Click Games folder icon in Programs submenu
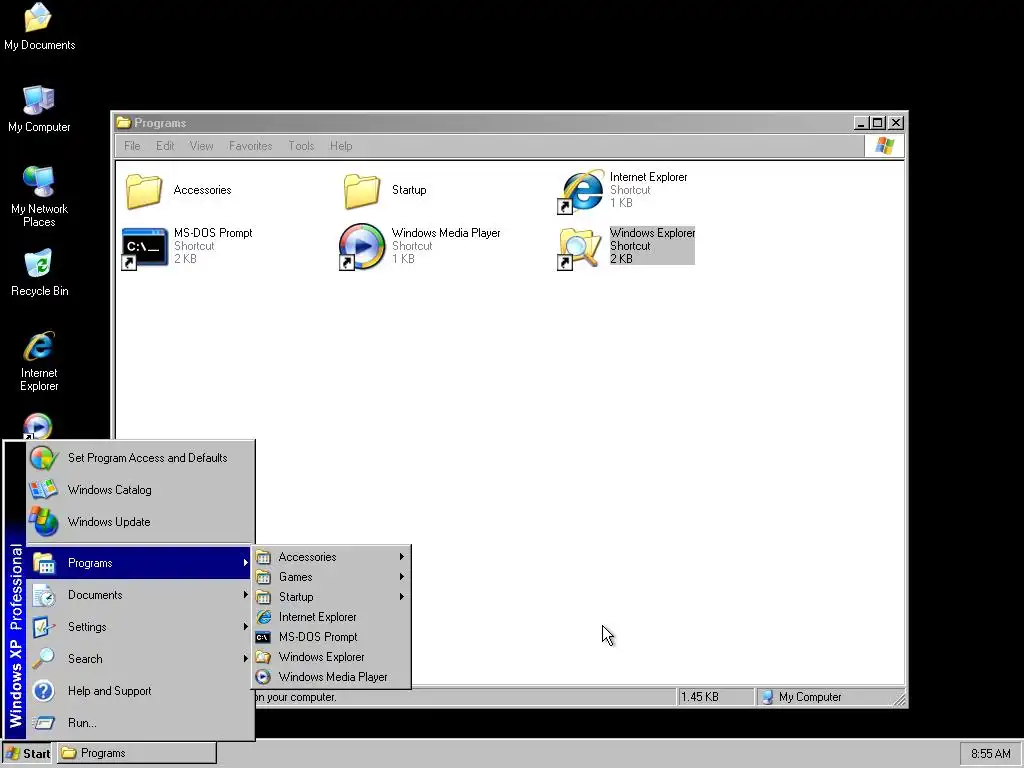 point(263,577)
